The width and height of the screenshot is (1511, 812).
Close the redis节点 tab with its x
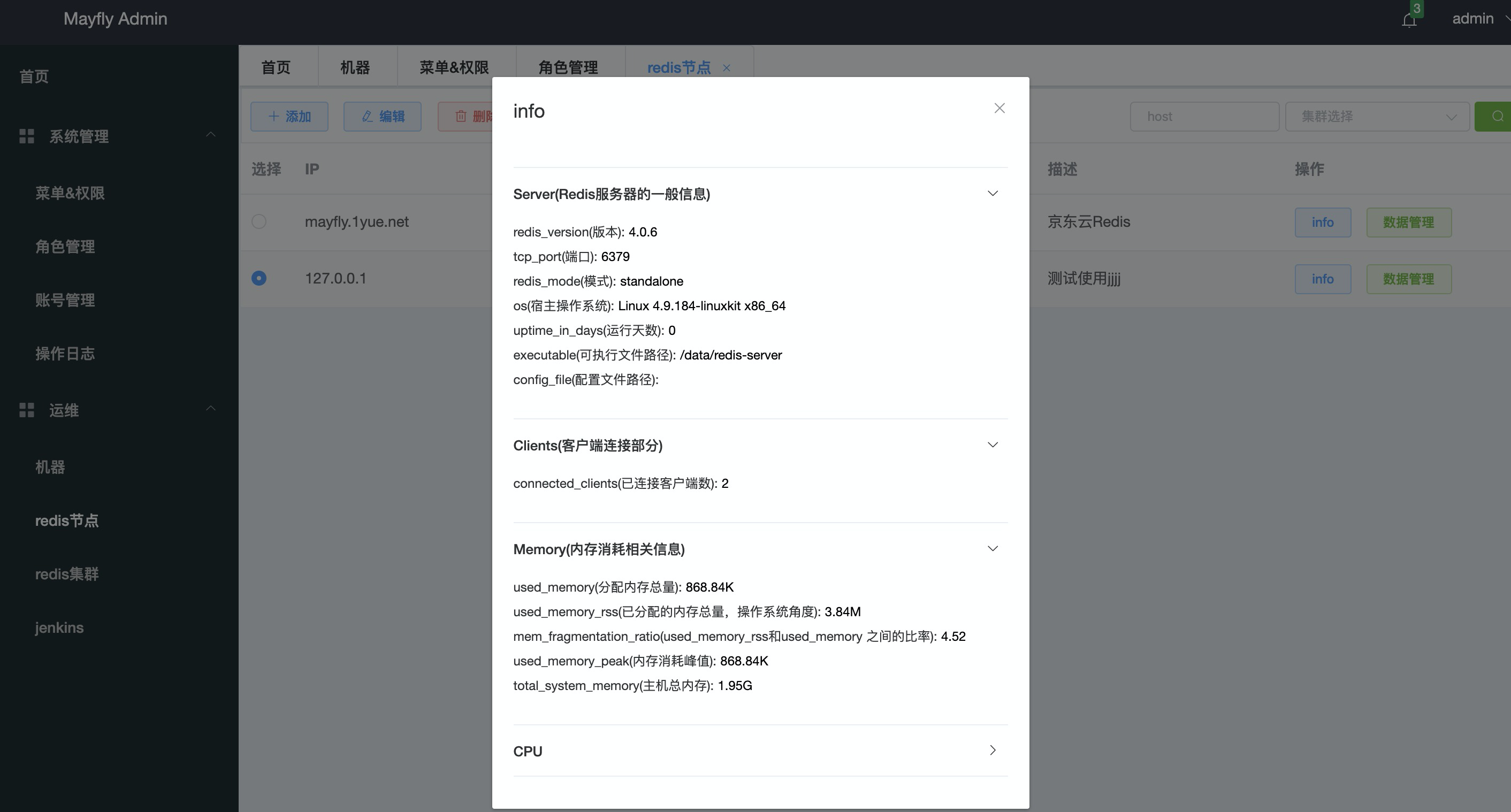pos(726,68)
